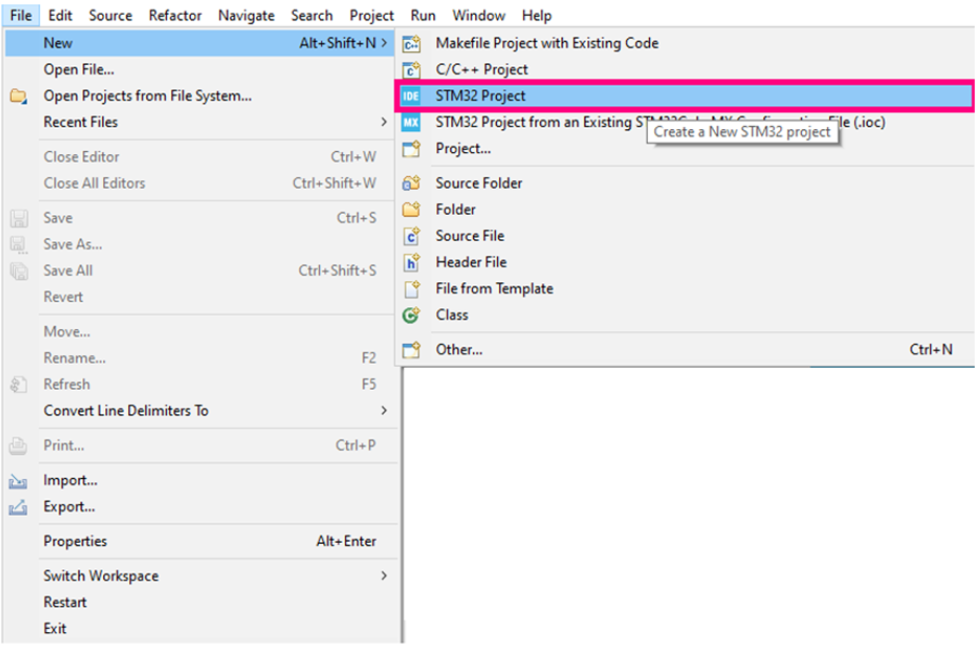This screenshot has width=977, height=652.
Task: Click the Print icon next to Print
Action: [18, 447]
